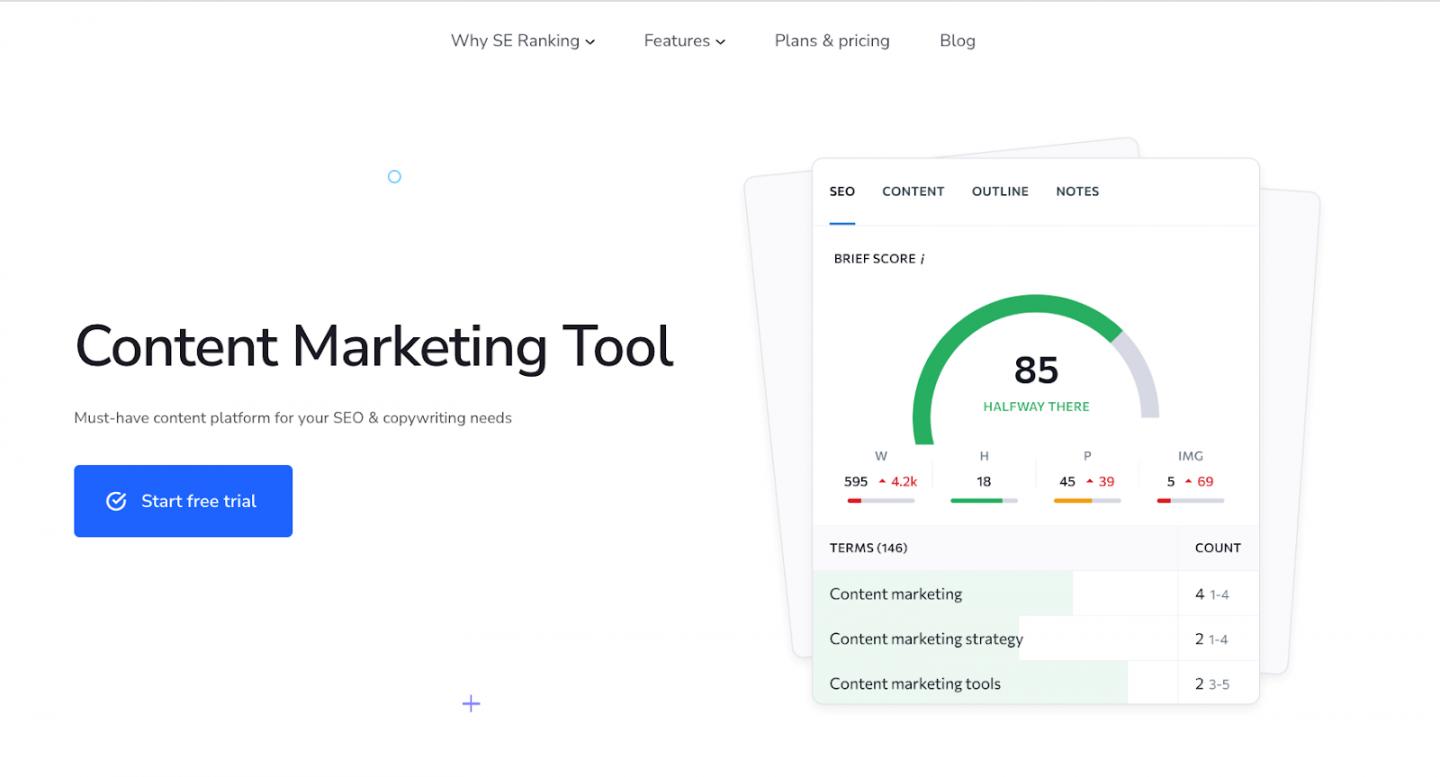Click the red arrow next to 4.2k
The image size is (1440, 777).
pos(882,482)
